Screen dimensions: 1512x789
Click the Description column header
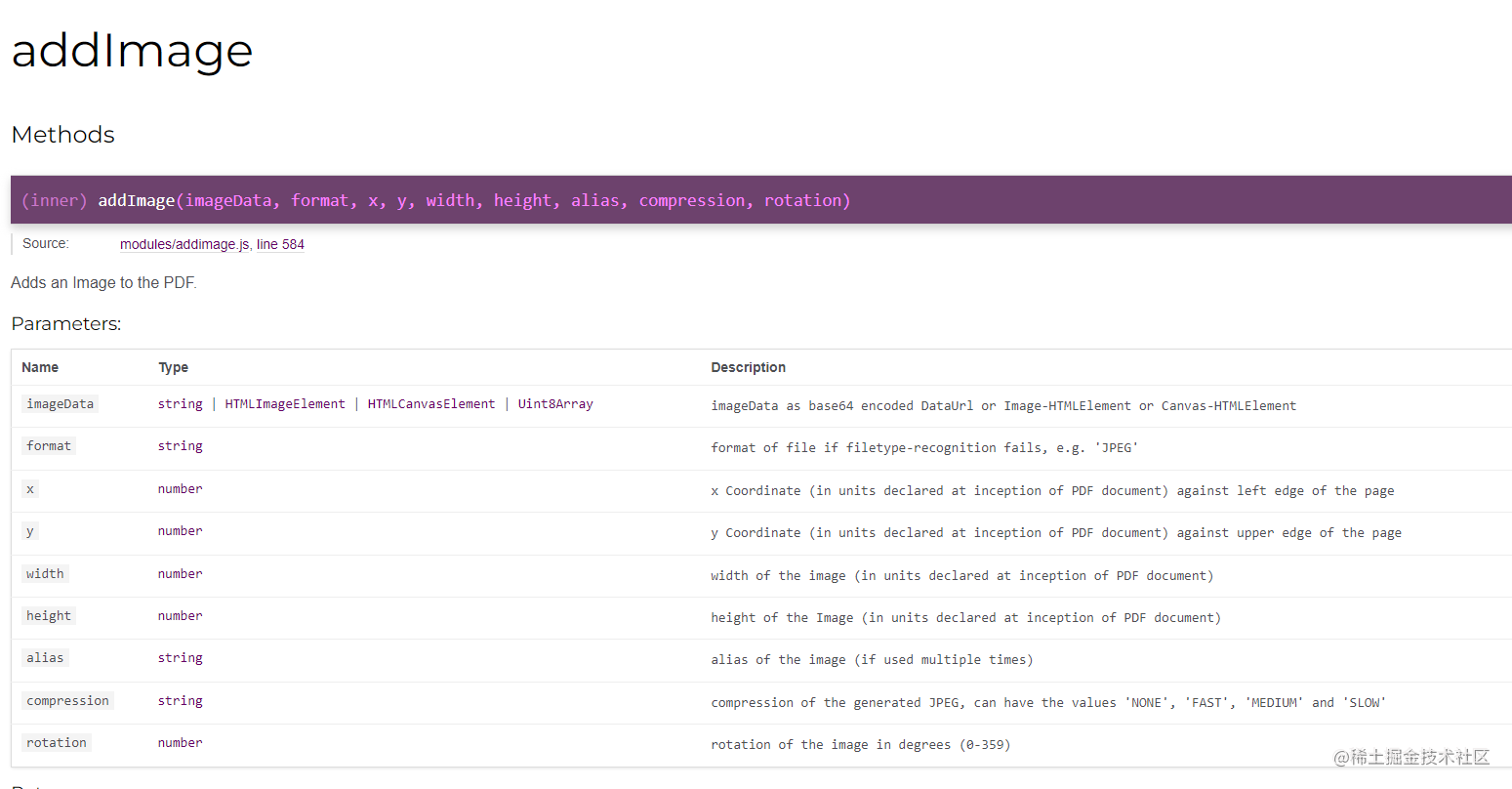(x=748, y=367)
